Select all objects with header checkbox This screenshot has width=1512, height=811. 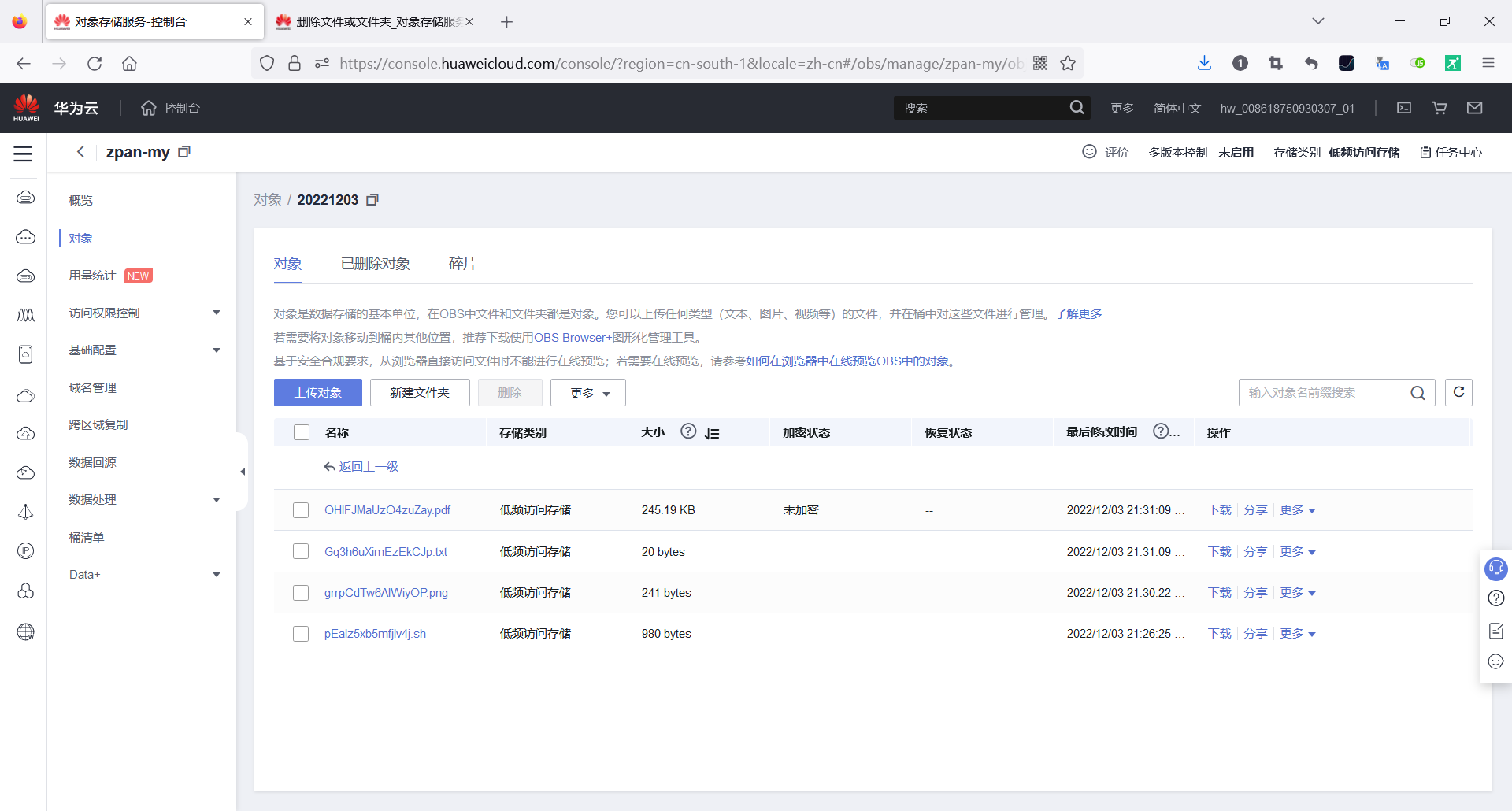(x=302, y=432)
